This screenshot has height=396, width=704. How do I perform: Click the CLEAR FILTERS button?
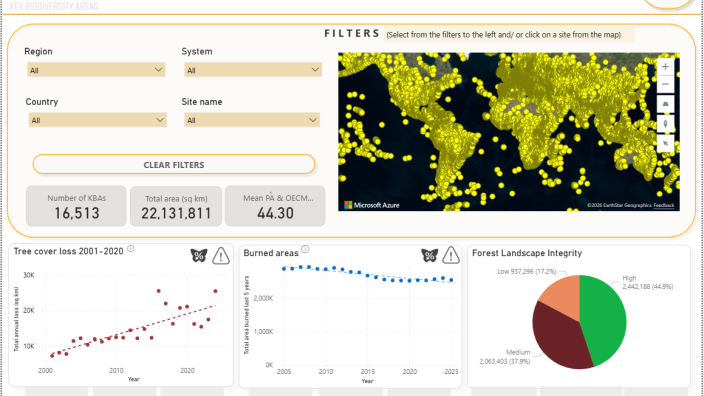click(x=174, y=165)
